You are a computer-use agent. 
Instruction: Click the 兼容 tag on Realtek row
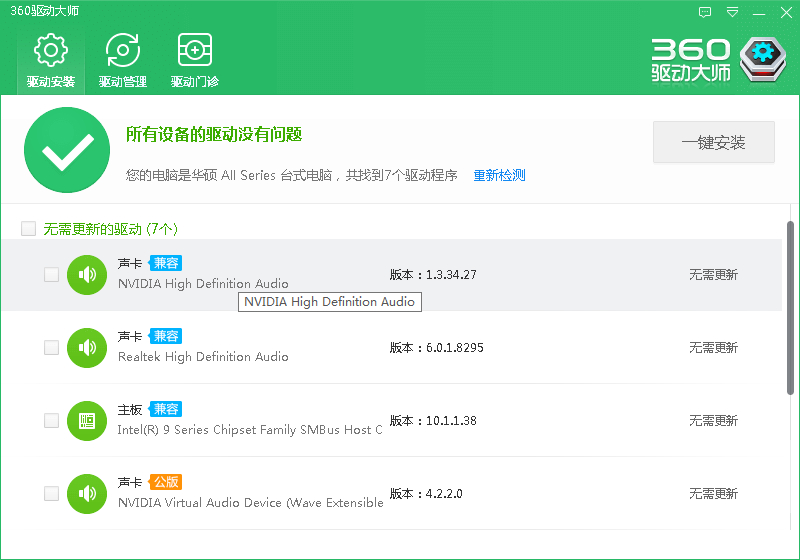click(x=165, y=336)
